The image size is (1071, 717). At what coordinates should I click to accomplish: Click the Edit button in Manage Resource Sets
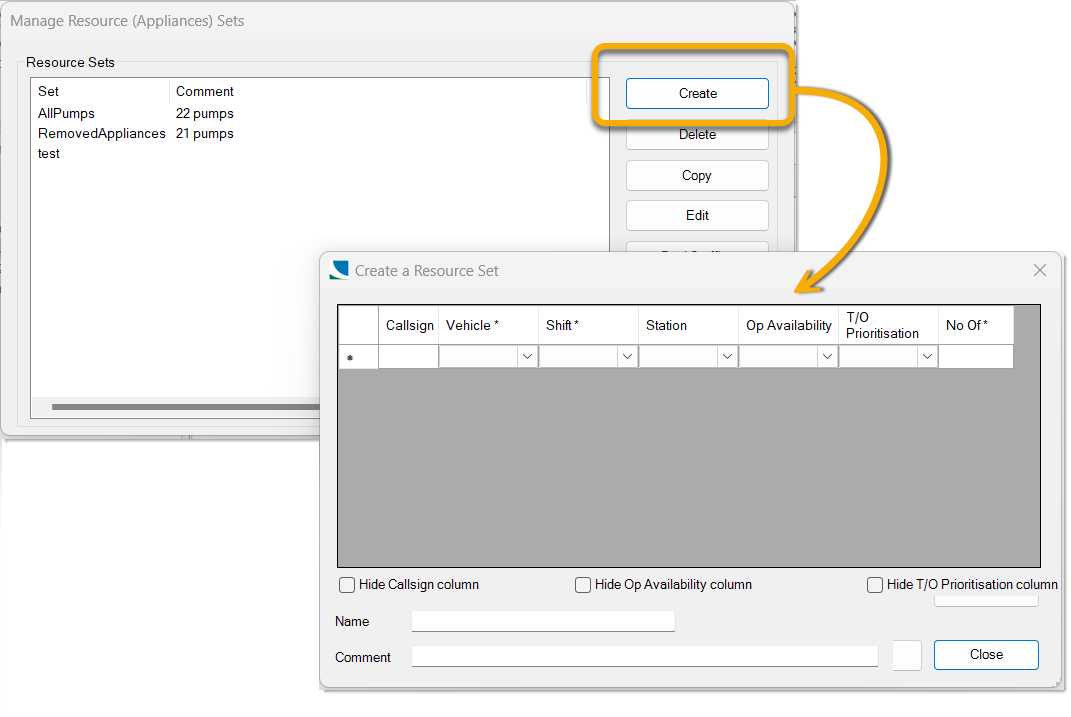[697, 215]
